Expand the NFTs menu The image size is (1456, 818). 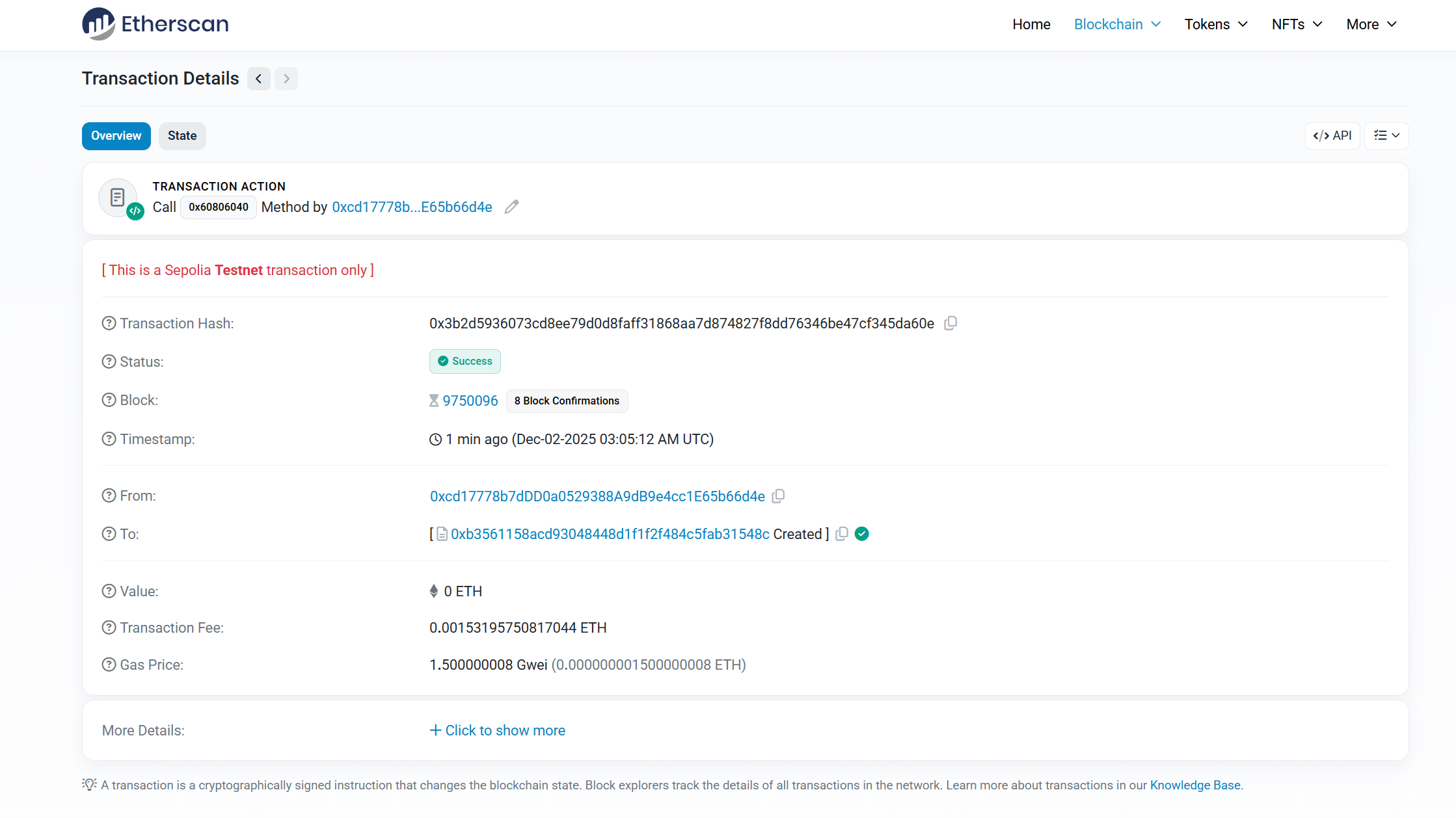(x=1297, y=24)
